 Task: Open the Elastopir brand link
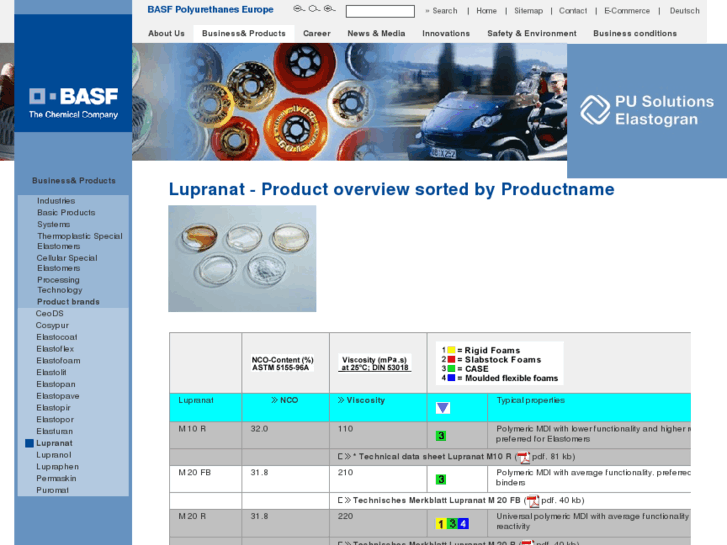pos(54,408)
